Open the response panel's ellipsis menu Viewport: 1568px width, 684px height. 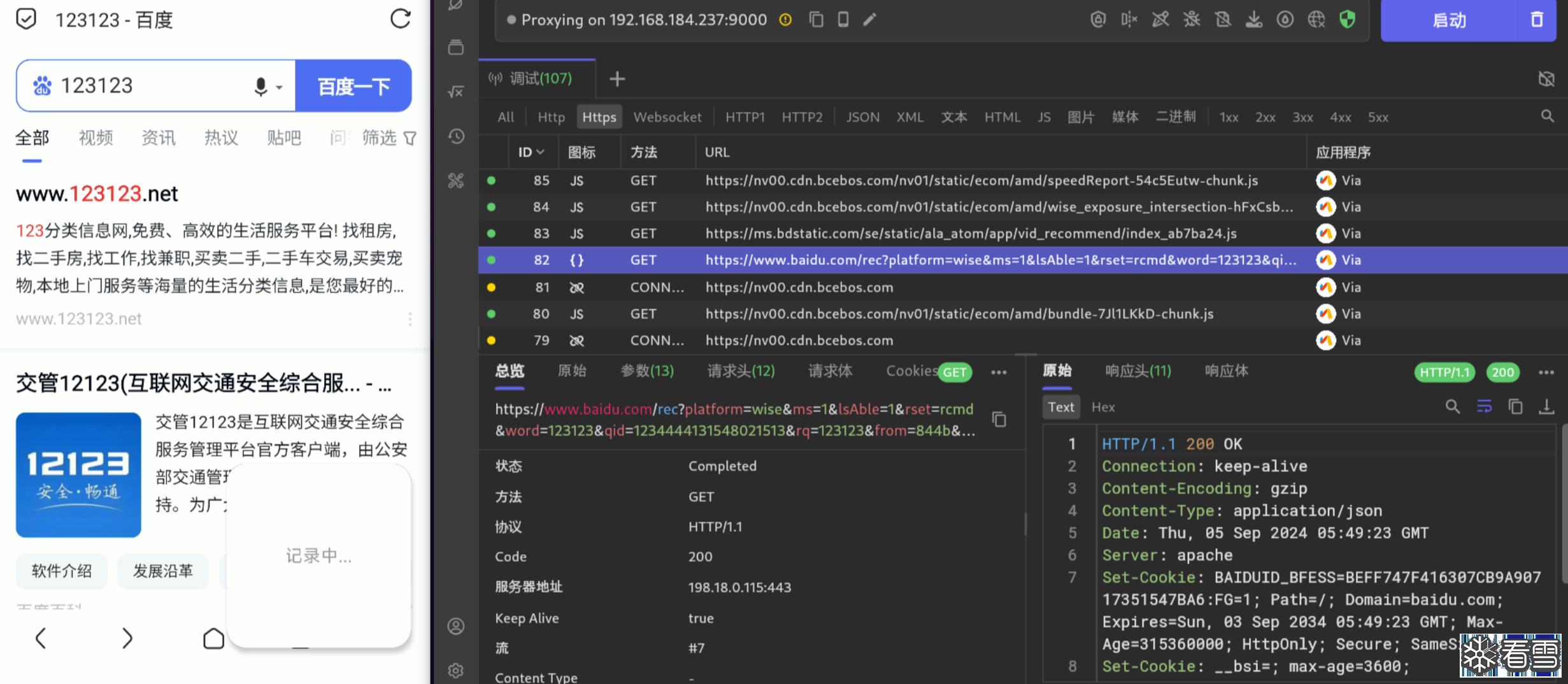[1546, 373]
